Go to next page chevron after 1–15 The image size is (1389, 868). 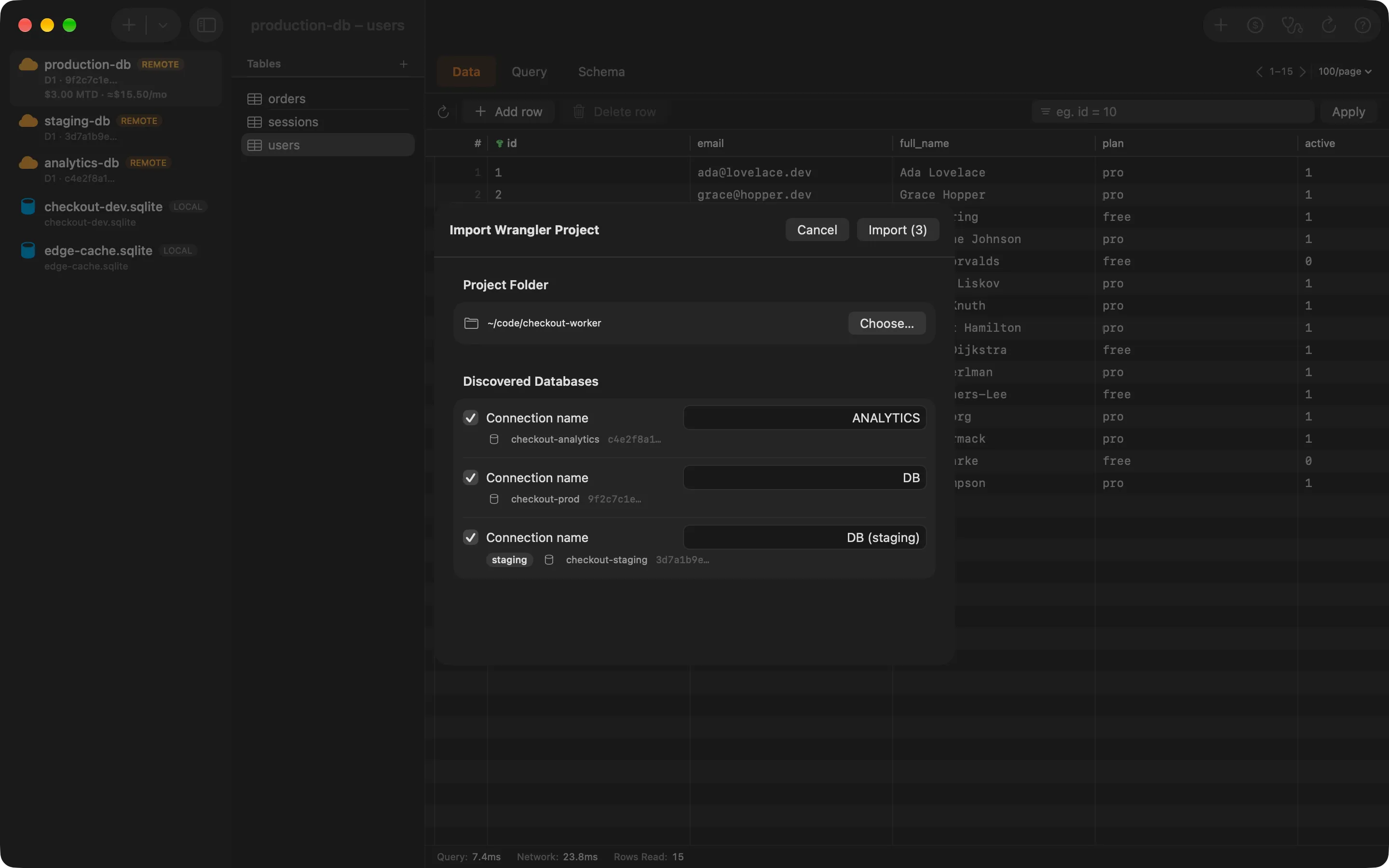pos(1303,72)
